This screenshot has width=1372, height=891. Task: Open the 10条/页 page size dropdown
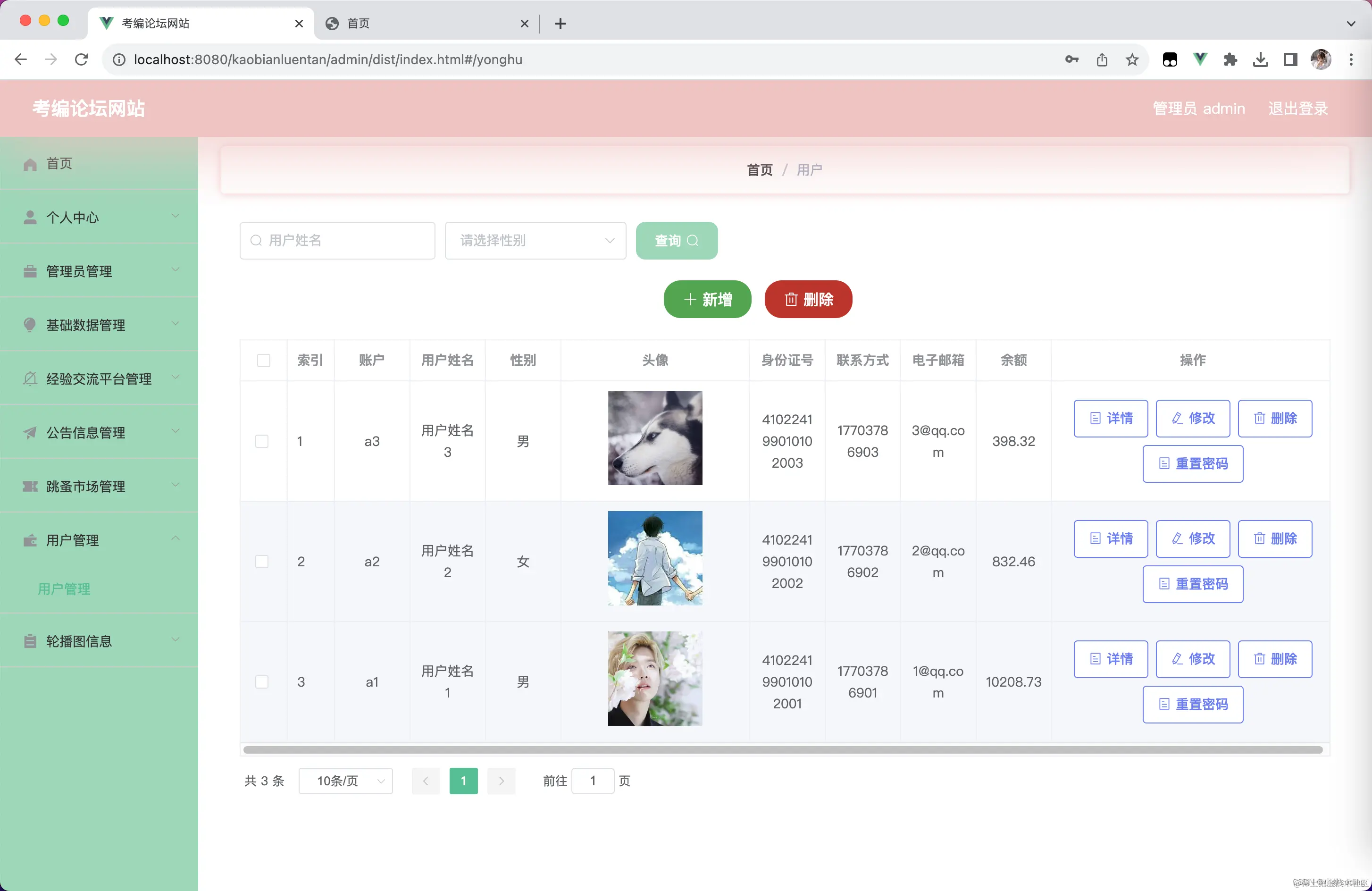coord(345,781)
